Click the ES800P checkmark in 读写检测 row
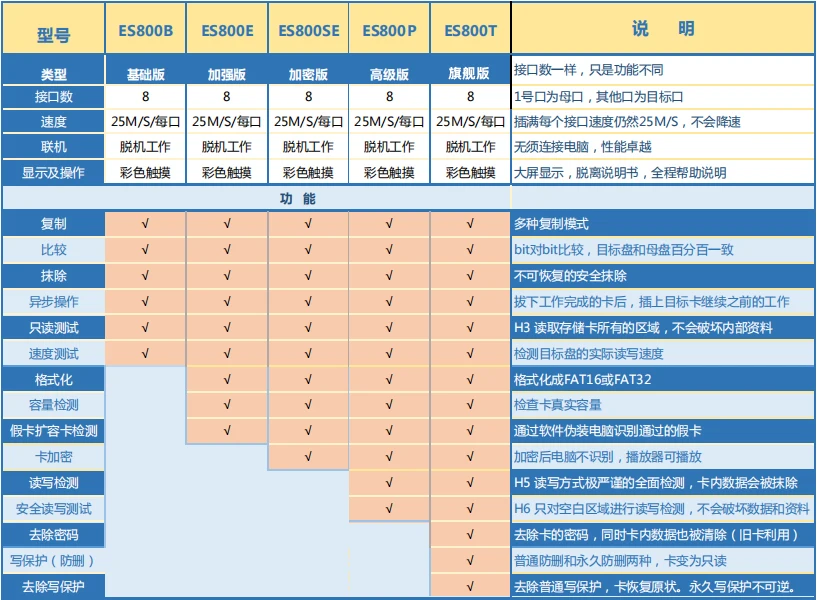The width and height of the screenshot is (817, 600). click(x=389, y=483)
